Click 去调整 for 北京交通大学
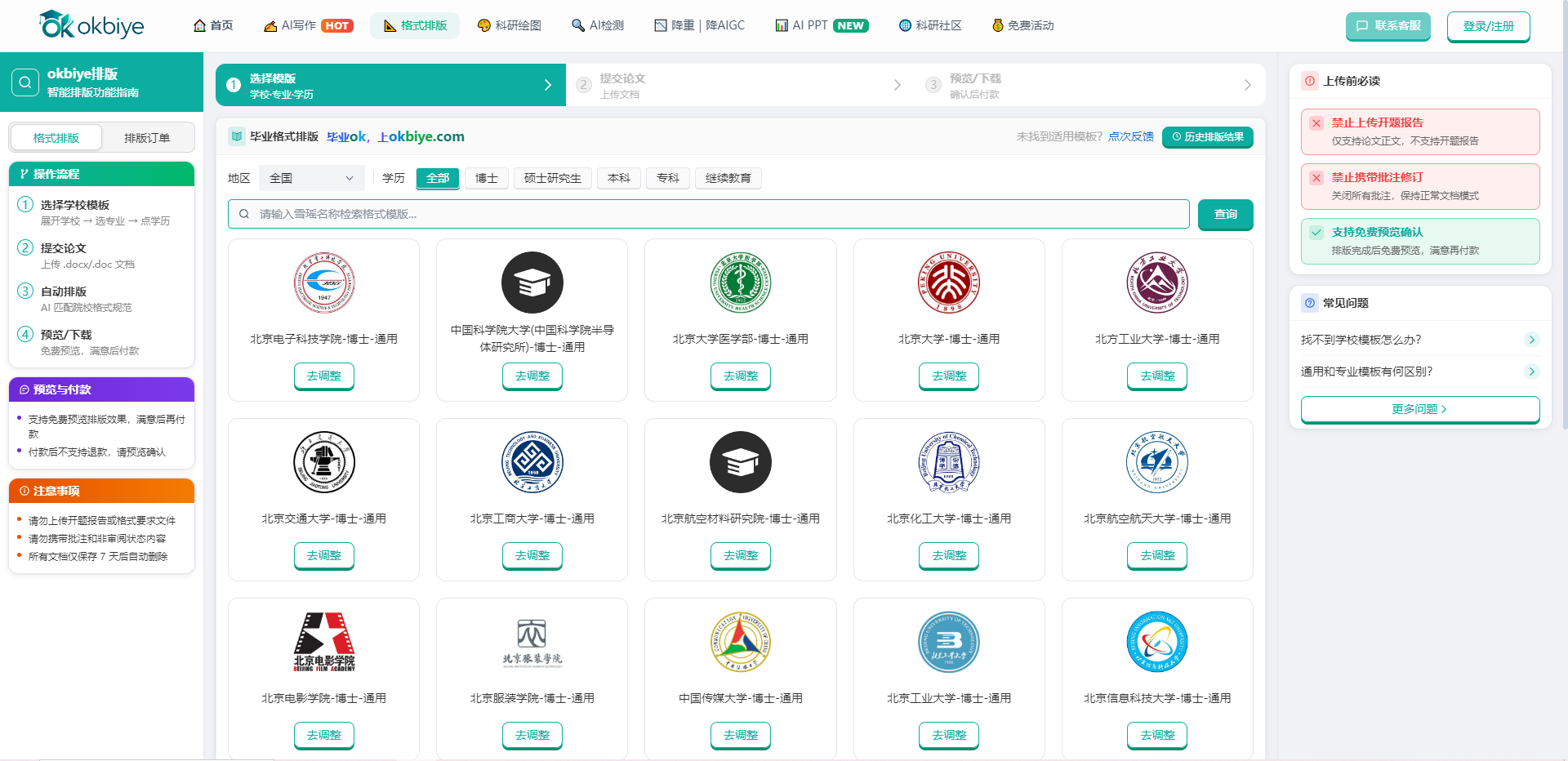 click(x=324, y=556)
